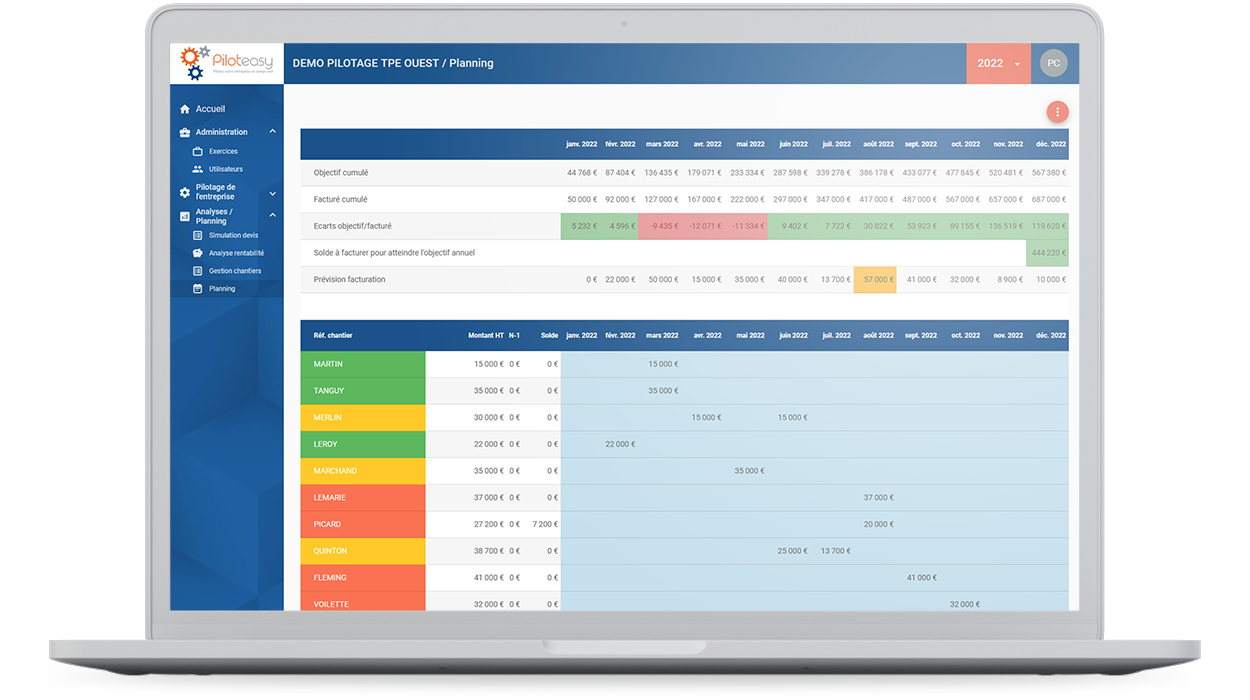
Task: Click the Accueil home icon
Action: tap(184, 109)
